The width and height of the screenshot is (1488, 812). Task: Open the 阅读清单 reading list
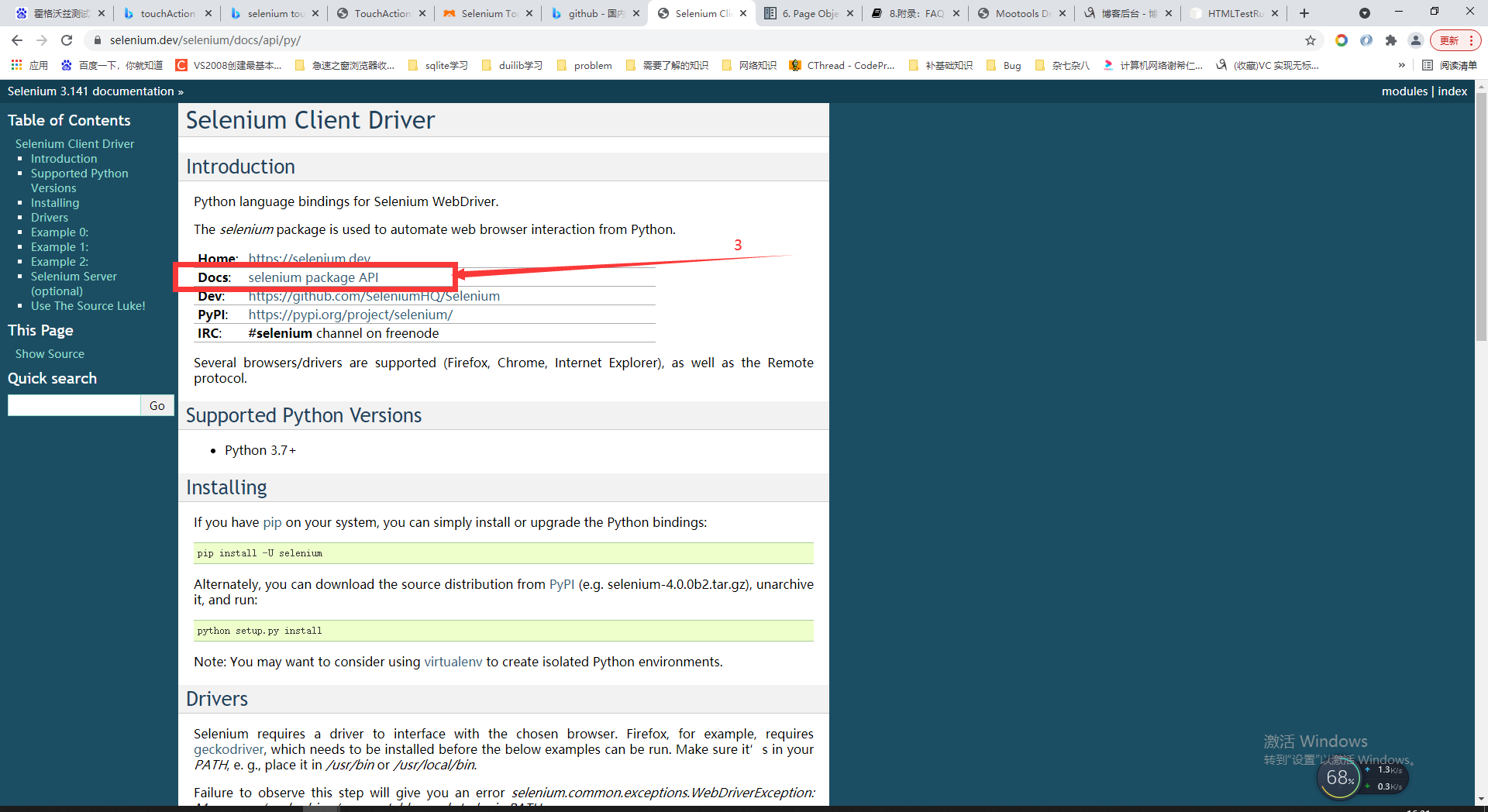coord(1450,65)
